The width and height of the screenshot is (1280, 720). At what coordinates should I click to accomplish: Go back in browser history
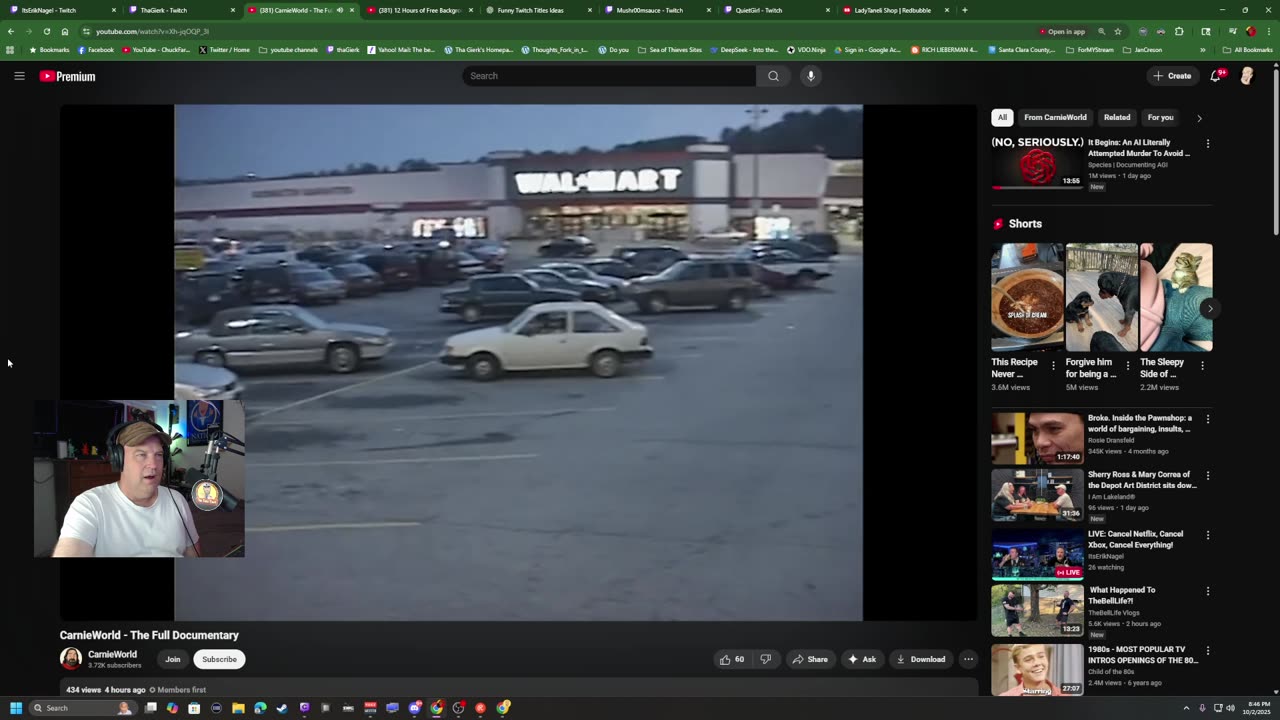(11, 31)
